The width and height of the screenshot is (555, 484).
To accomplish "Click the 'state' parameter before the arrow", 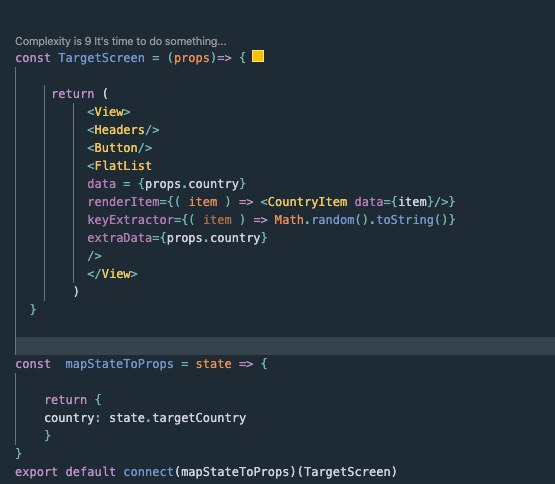I will click(213, 364).
